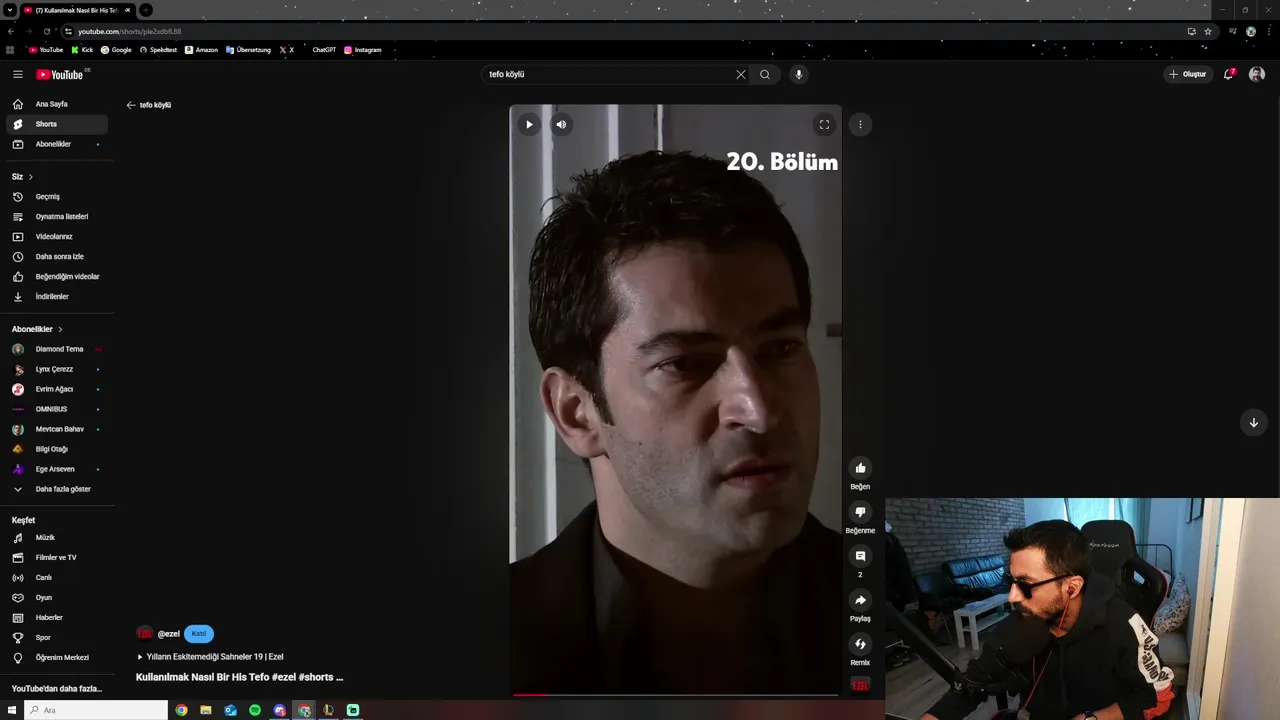The height and width of the screenshot is (720, 1280).
Task: Click the Windows Start button
Action: 12,710
